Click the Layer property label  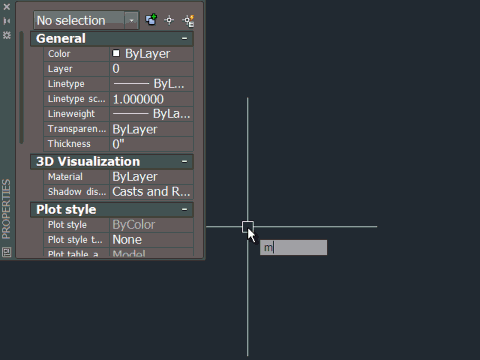[60, 69]
